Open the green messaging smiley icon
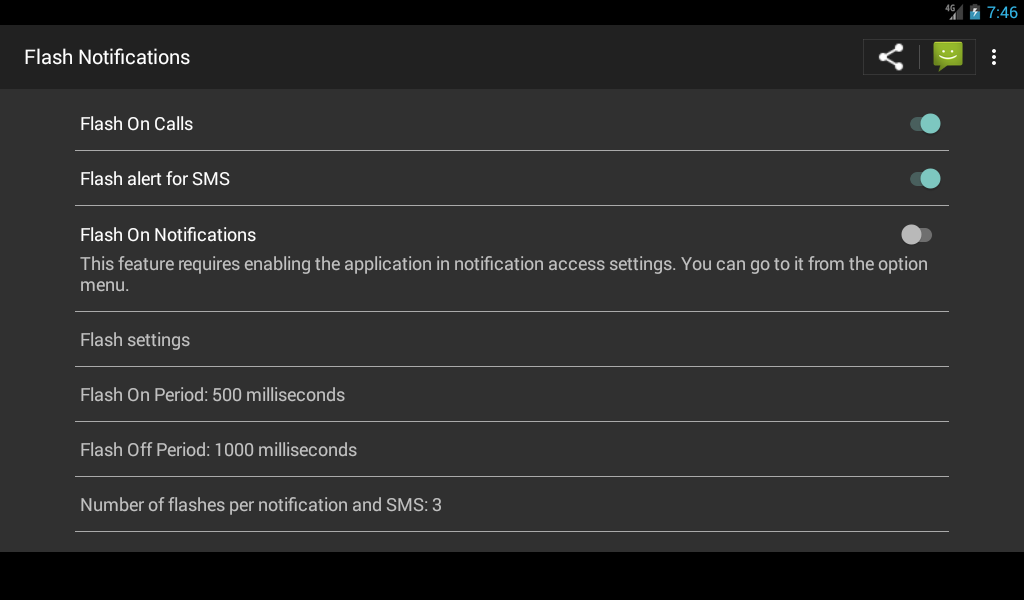The height and width of the screenshot is (600, 1024). point(947,56)
